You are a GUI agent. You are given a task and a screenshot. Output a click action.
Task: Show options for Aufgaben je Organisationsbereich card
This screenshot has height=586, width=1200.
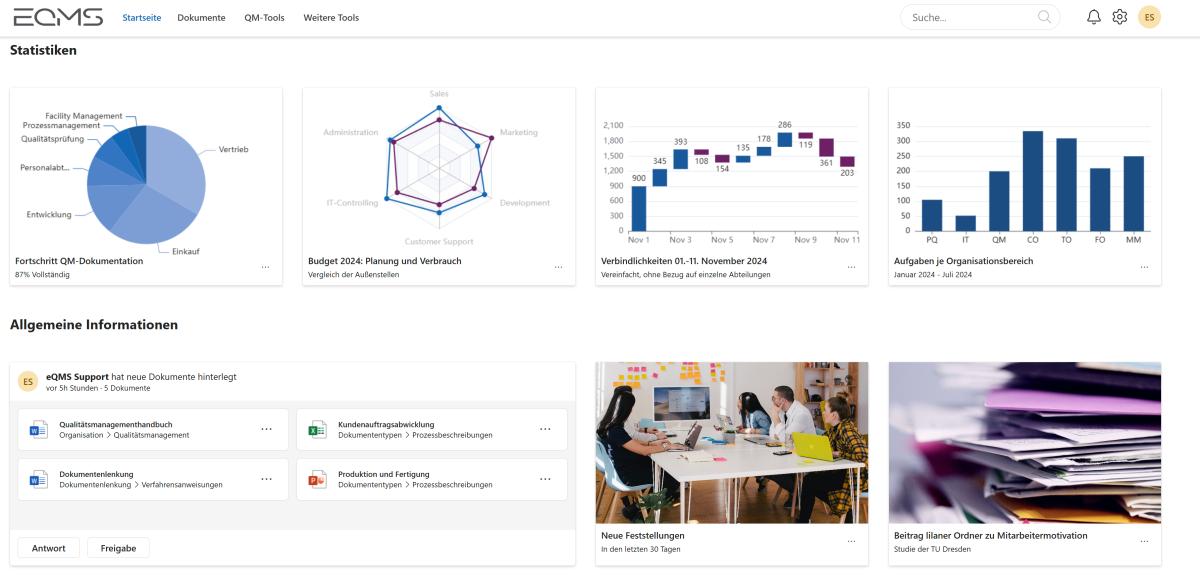click(x=1144, y=268)
